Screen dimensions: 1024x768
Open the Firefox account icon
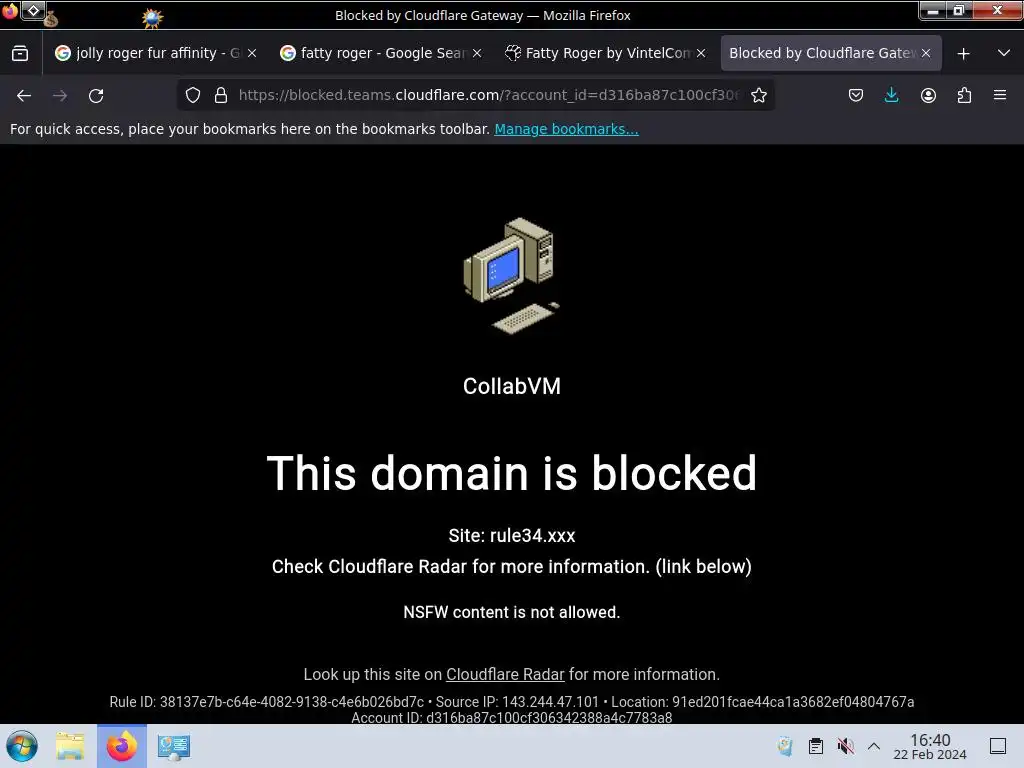[928, 95]
